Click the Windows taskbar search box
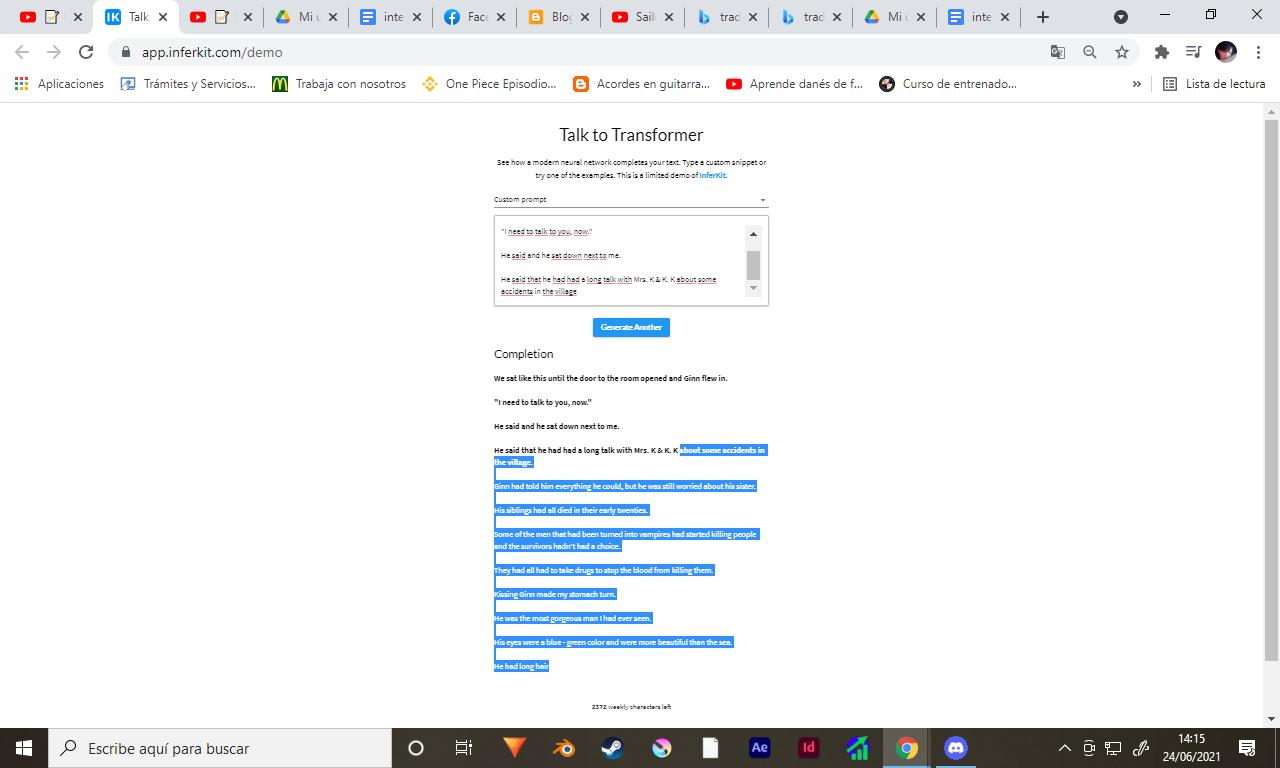Viewport: 1280px width, 768px height. pos(220,748)
